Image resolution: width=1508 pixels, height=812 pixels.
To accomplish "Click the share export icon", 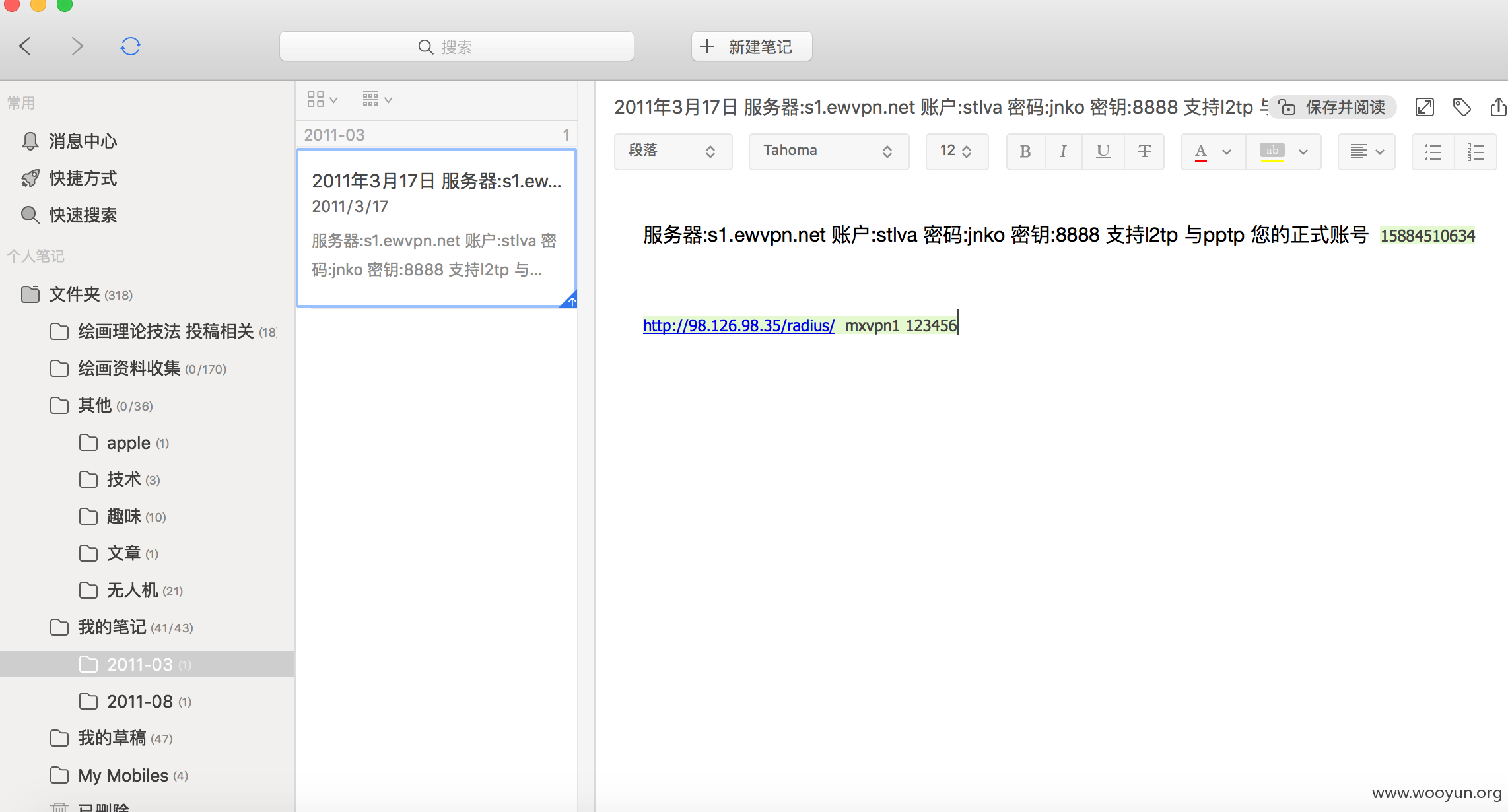I will (1498, 107).
